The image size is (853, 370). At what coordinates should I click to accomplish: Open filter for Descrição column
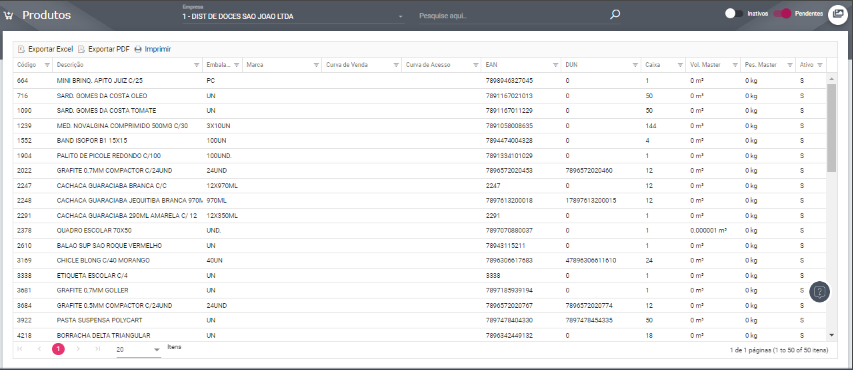196,65
